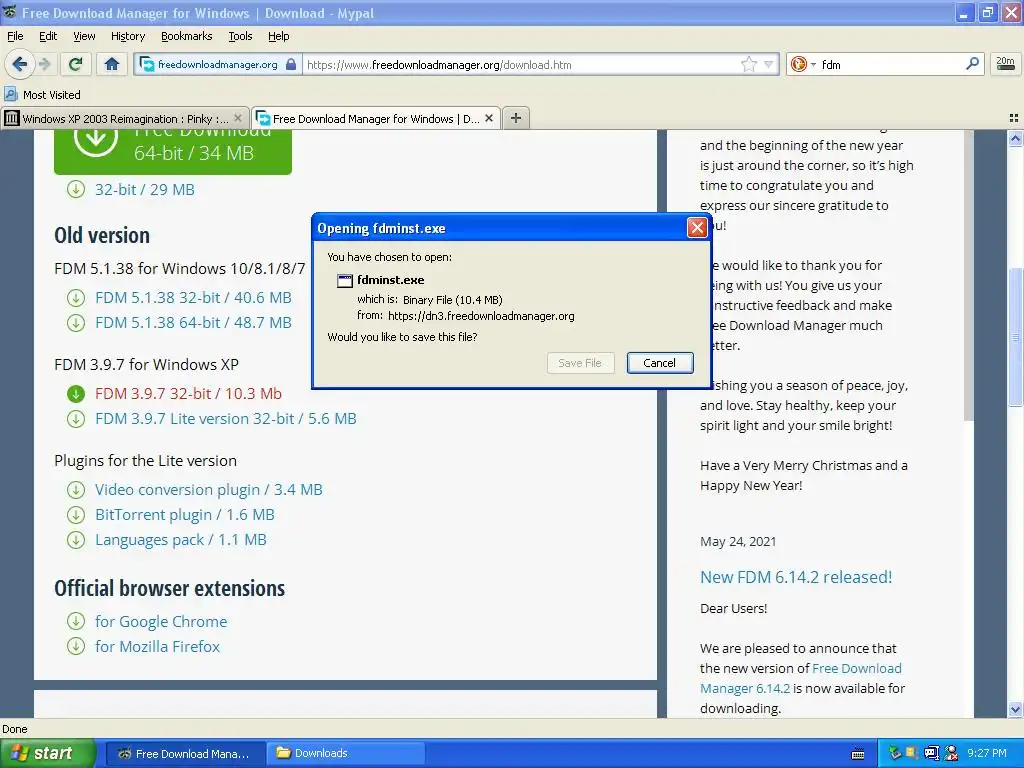Click download icon beside FDM 3.9.7 Lite version
Viewport: 1024px width, 768px height.
click(76, 419)
